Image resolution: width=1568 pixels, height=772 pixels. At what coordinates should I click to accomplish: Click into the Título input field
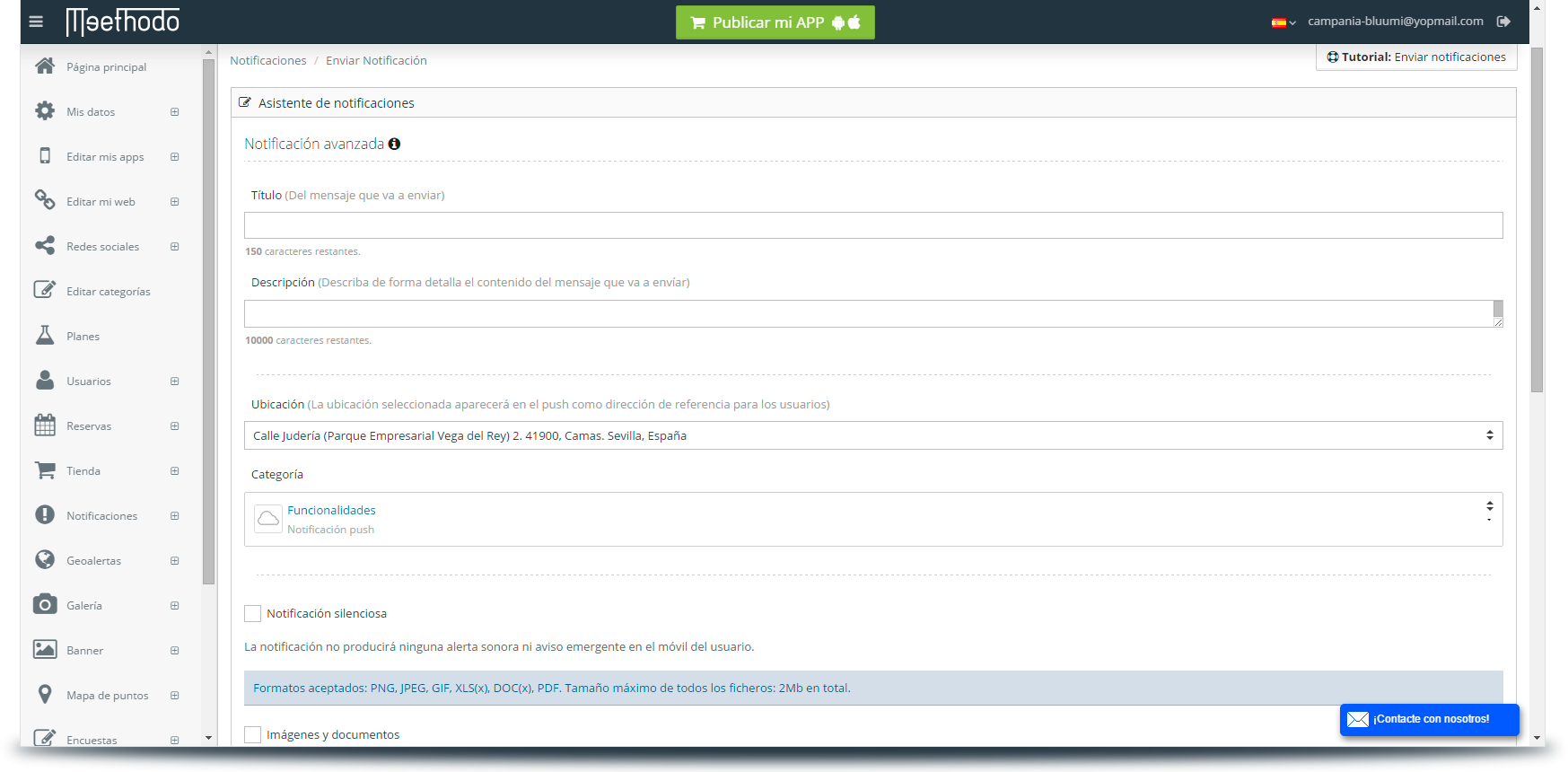click(873, 225)
